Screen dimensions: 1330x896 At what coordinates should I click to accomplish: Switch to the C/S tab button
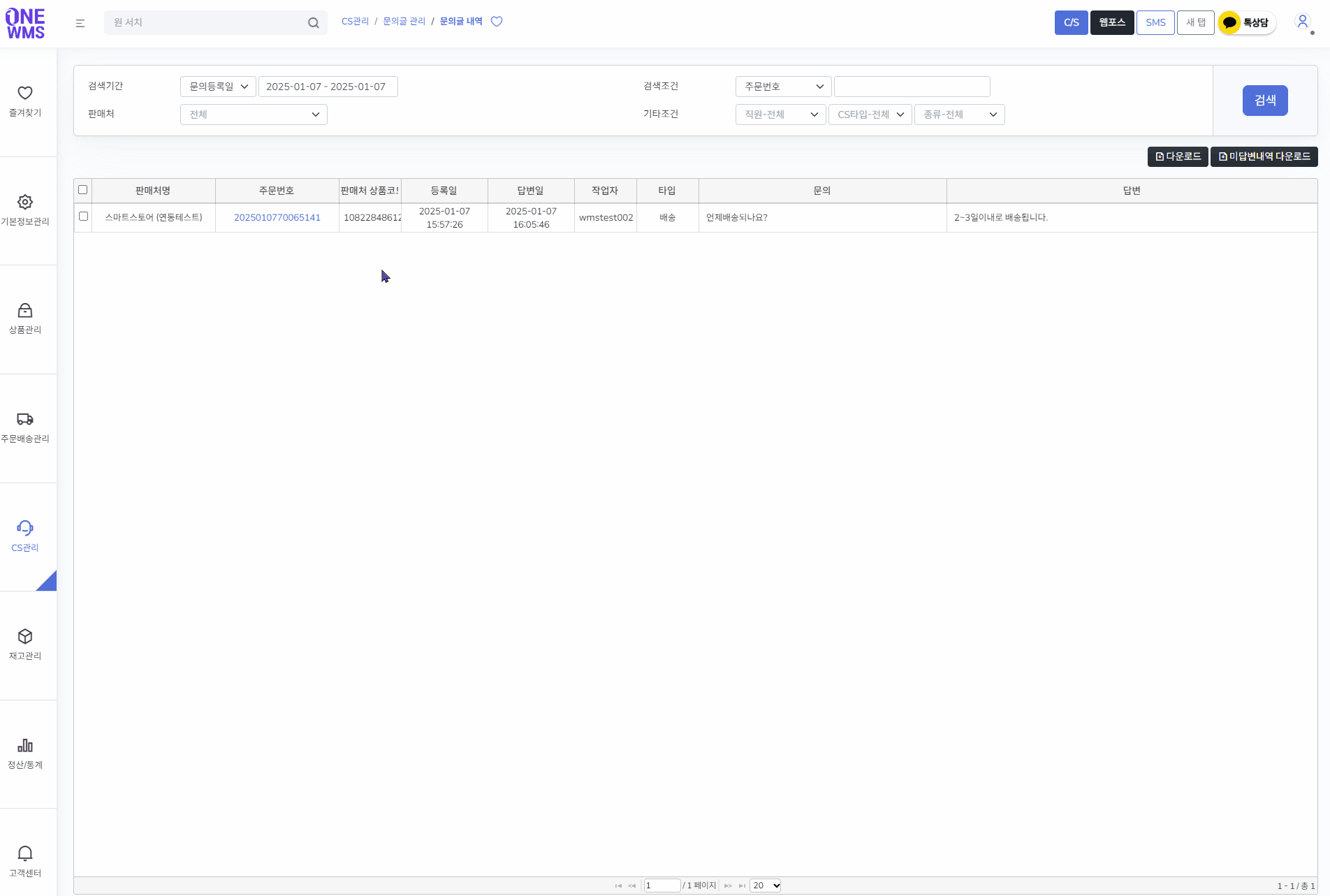pyautogui.click(x=1071, y=22)
